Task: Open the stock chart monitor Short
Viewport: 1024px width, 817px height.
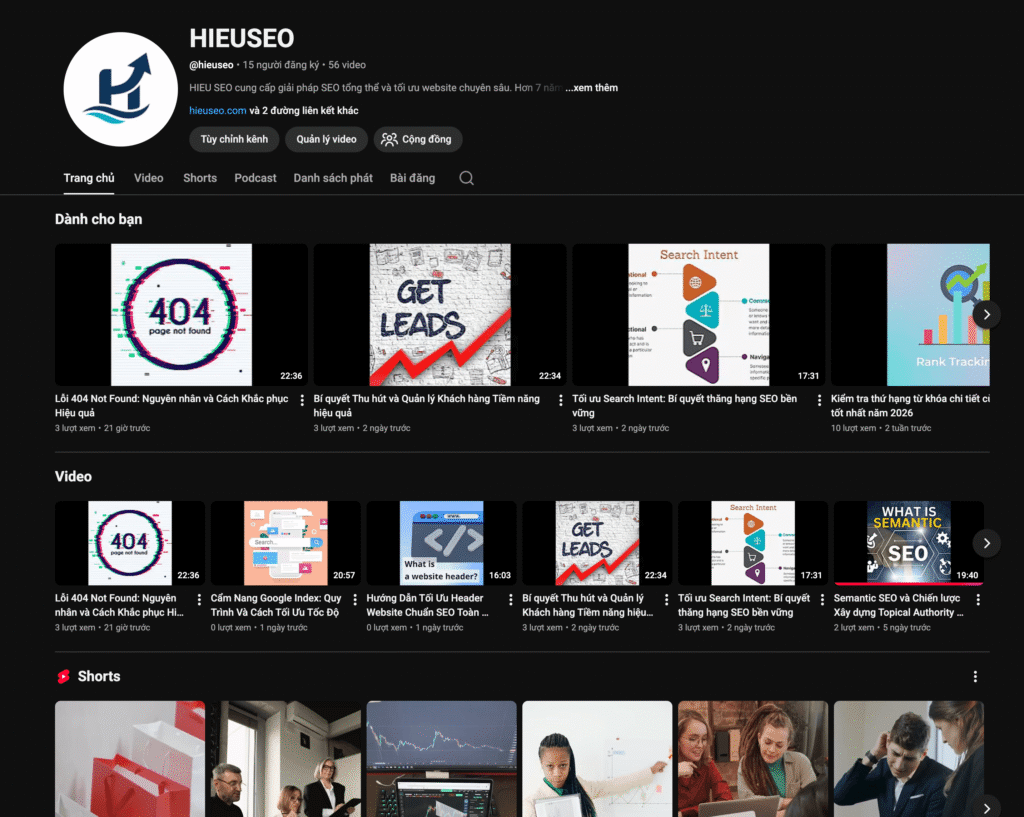Action: pos(441,759)
